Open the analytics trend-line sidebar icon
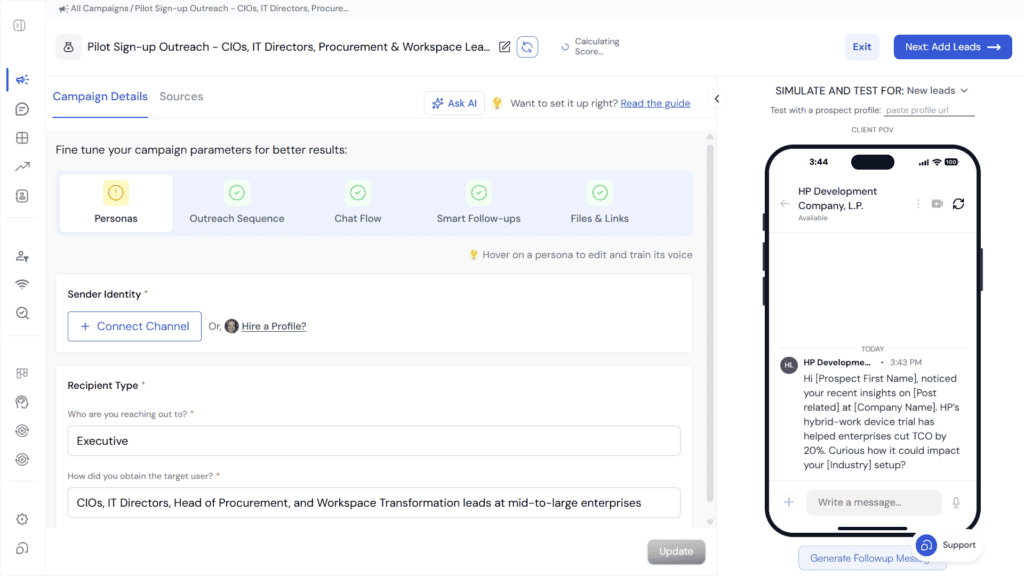This screenshot has height=576, width=1024. pos(22,167)
